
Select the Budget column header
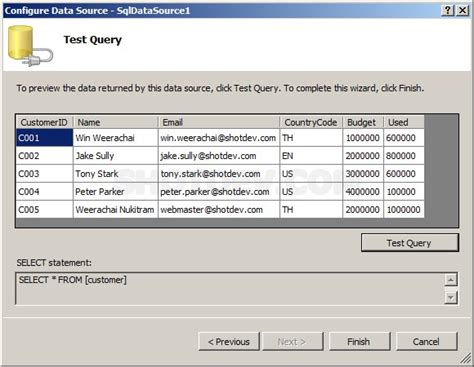[x=363, y=122]
